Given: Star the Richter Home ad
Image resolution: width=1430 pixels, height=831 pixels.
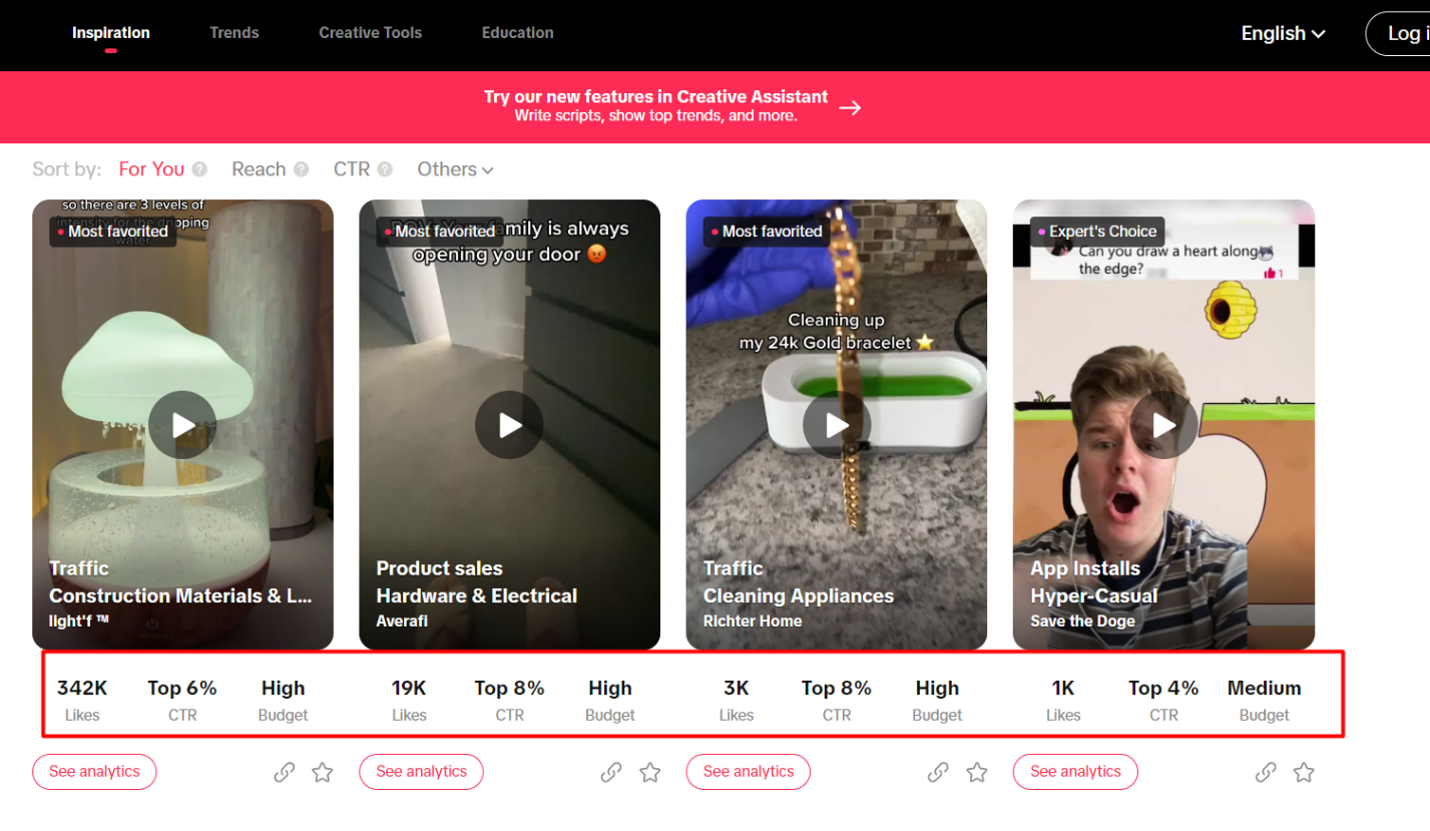Looking at the screenshot, I should 977,772.
